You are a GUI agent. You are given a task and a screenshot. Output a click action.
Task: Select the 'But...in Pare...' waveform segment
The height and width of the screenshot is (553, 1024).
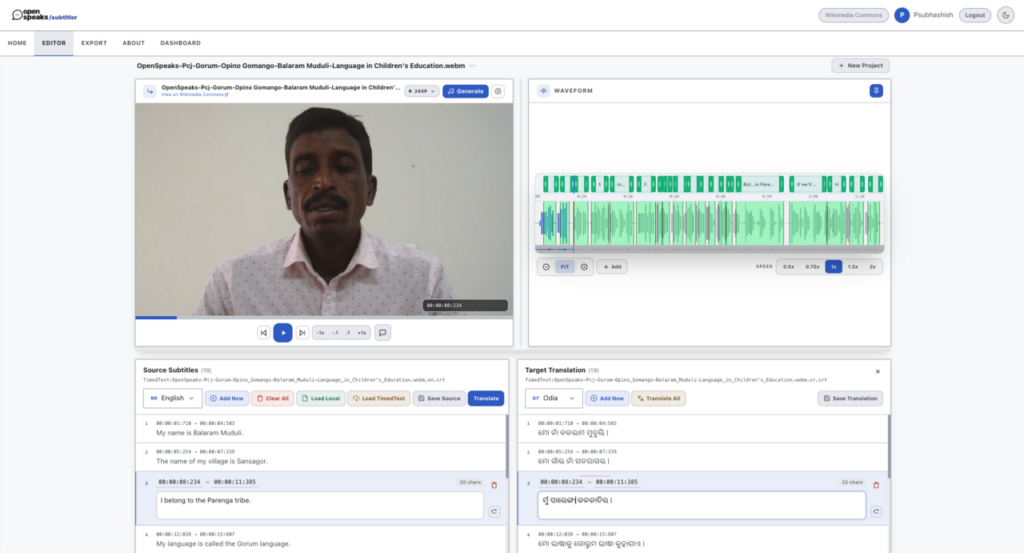point(758,184)
